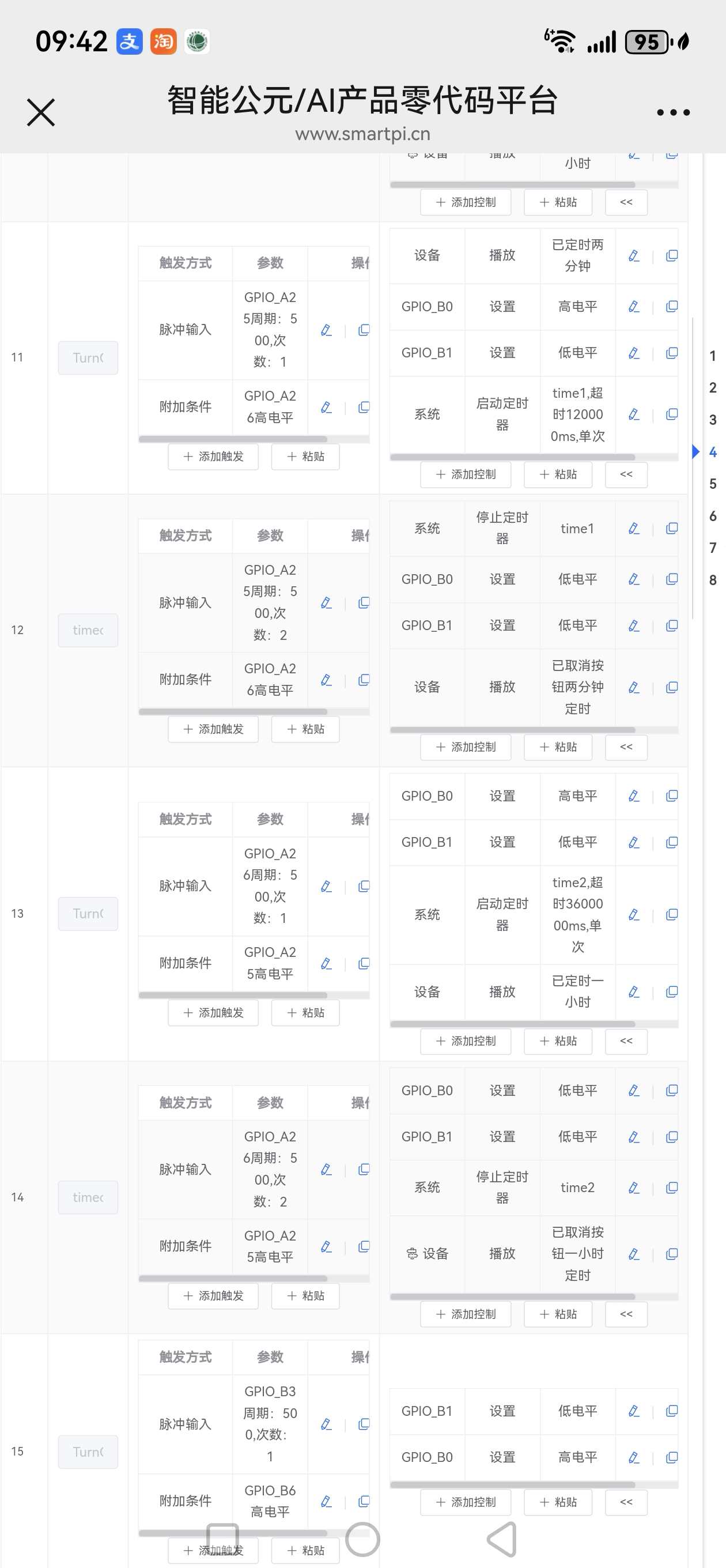The width and height of the screenshot is (726, 1568).
Task: Click row 13 control table horizontal scrollbar
Action: pyautogui.click(x=513, y=1024)
